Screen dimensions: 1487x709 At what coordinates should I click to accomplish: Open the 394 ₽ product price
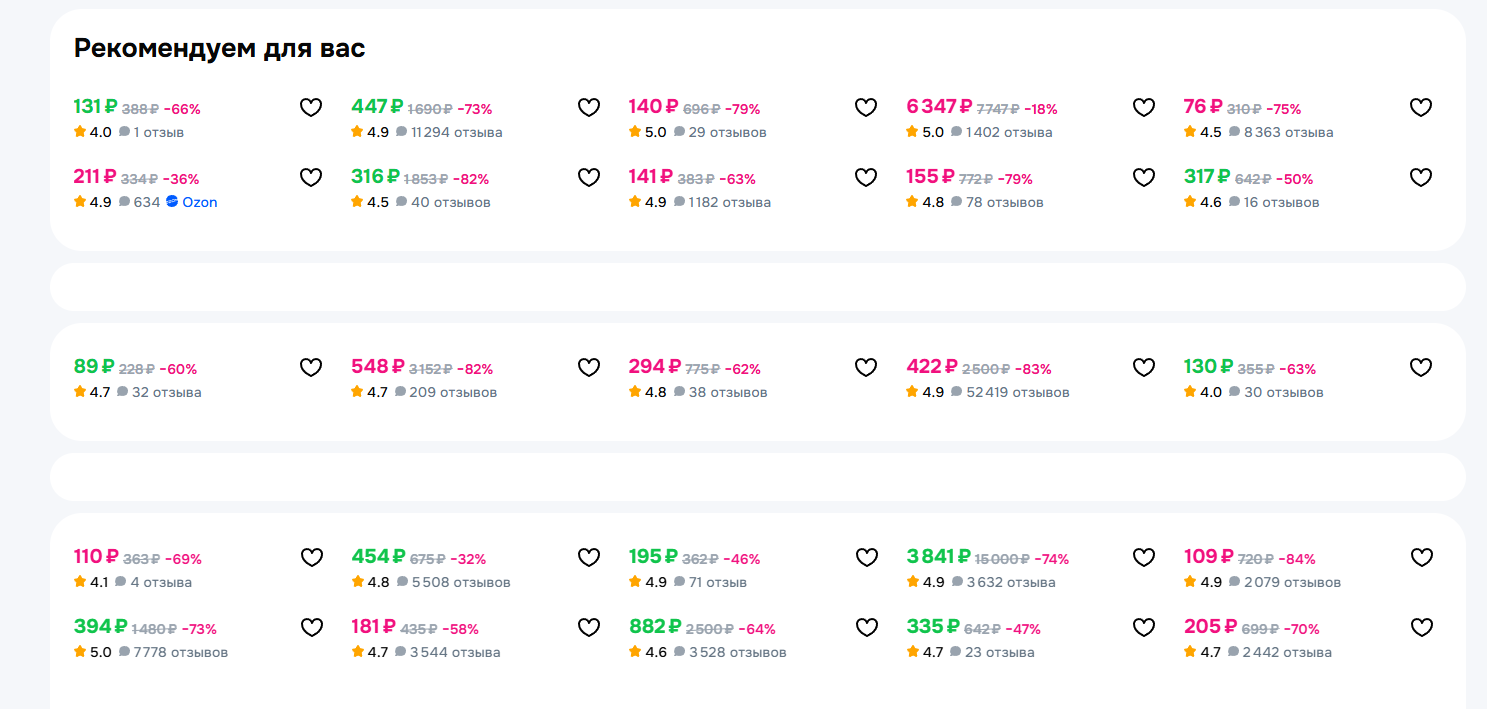pyautogui.click(x=100, y=627)
